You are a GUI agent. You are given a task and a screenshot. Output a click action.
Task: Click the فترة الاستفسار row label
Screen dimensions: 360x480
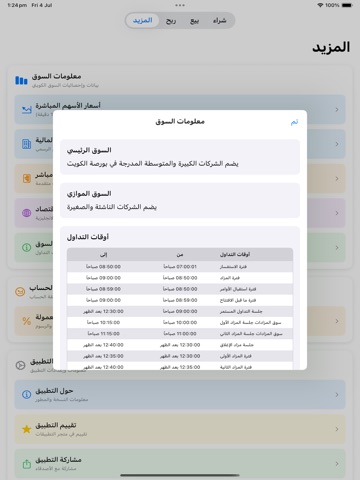point(233,267)
